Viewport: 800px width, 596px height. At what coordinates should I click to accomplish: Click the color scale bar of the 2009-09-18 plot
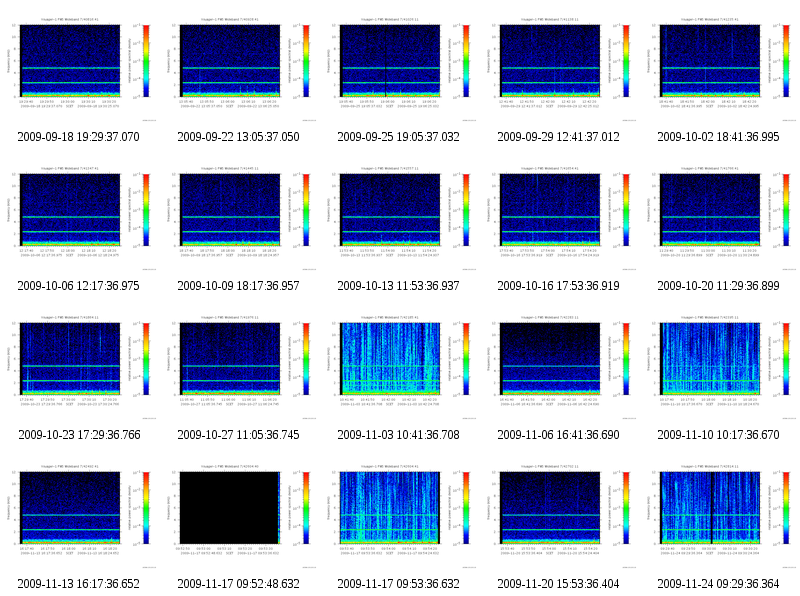tap(146, 61)
